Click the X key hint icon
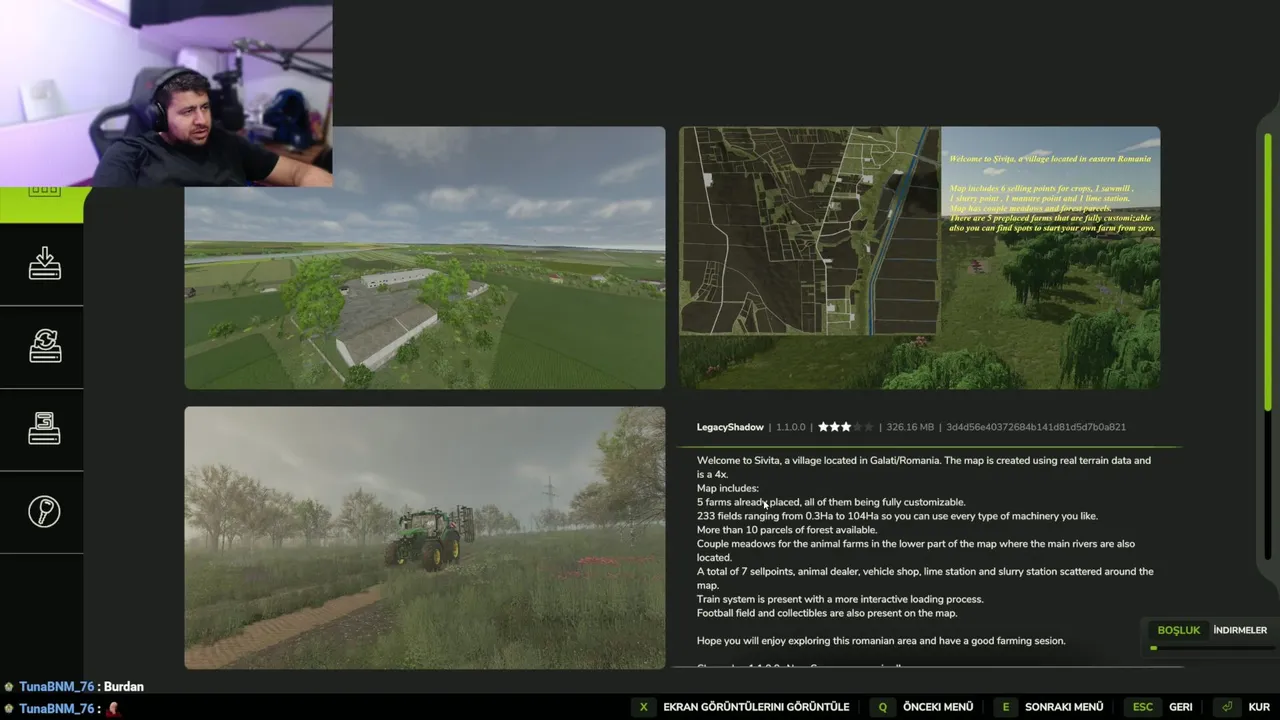 643,707
